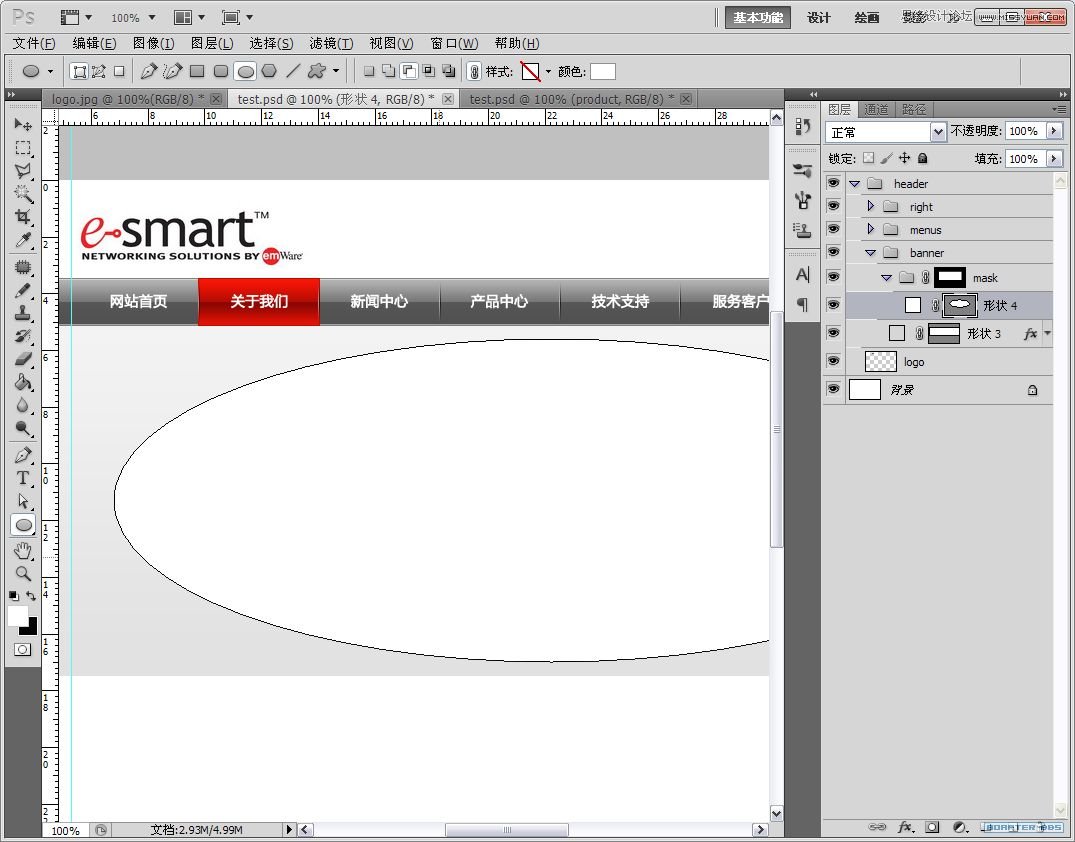Choose Rounded Rectangle shape in options bar
Image resolution: width=1075 pixels, height=842 pixels.
221,71
